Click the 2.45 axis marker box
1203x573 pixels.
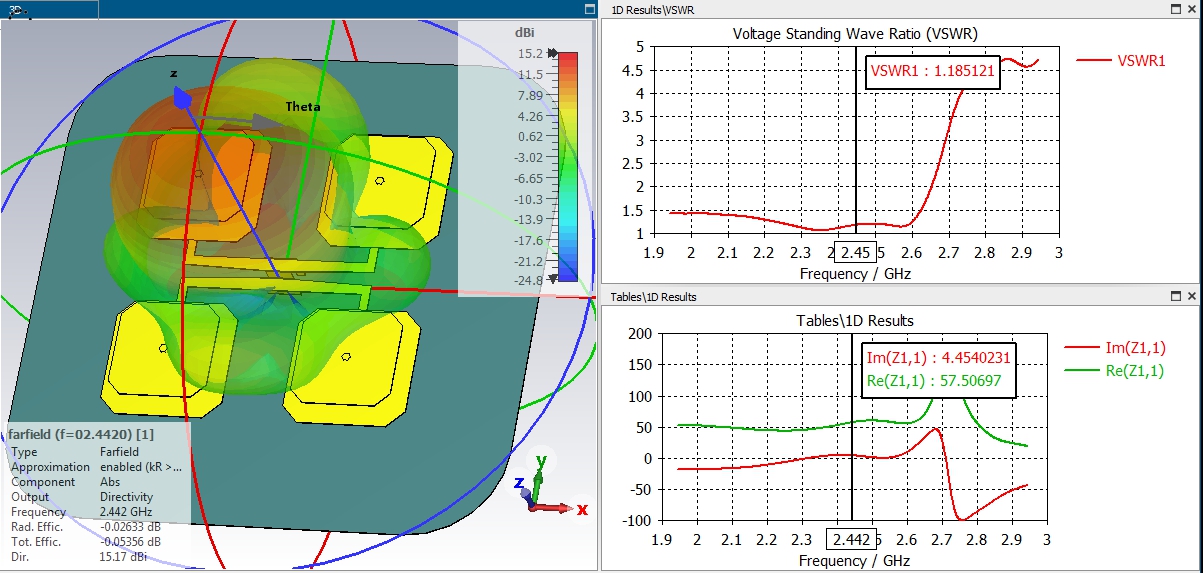[x=857, y=252]
